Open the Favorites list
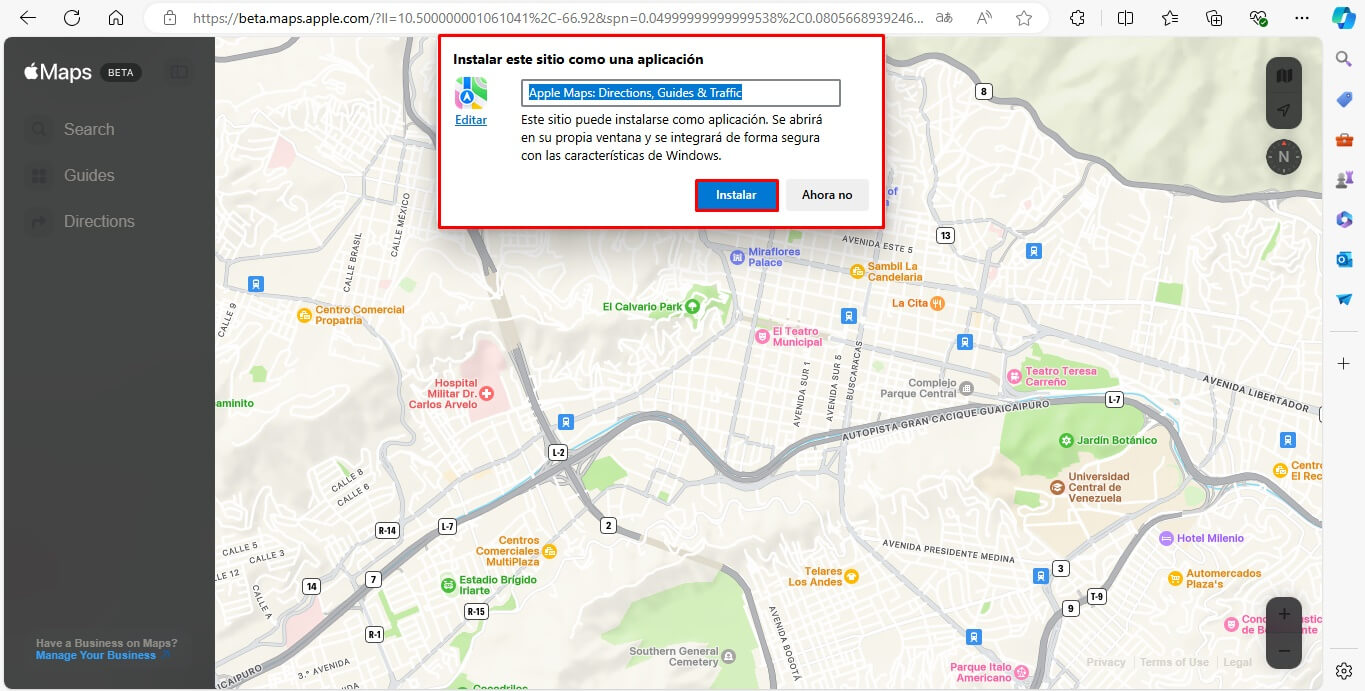This screenshot has height=691, width=1365. point(1170,18)
